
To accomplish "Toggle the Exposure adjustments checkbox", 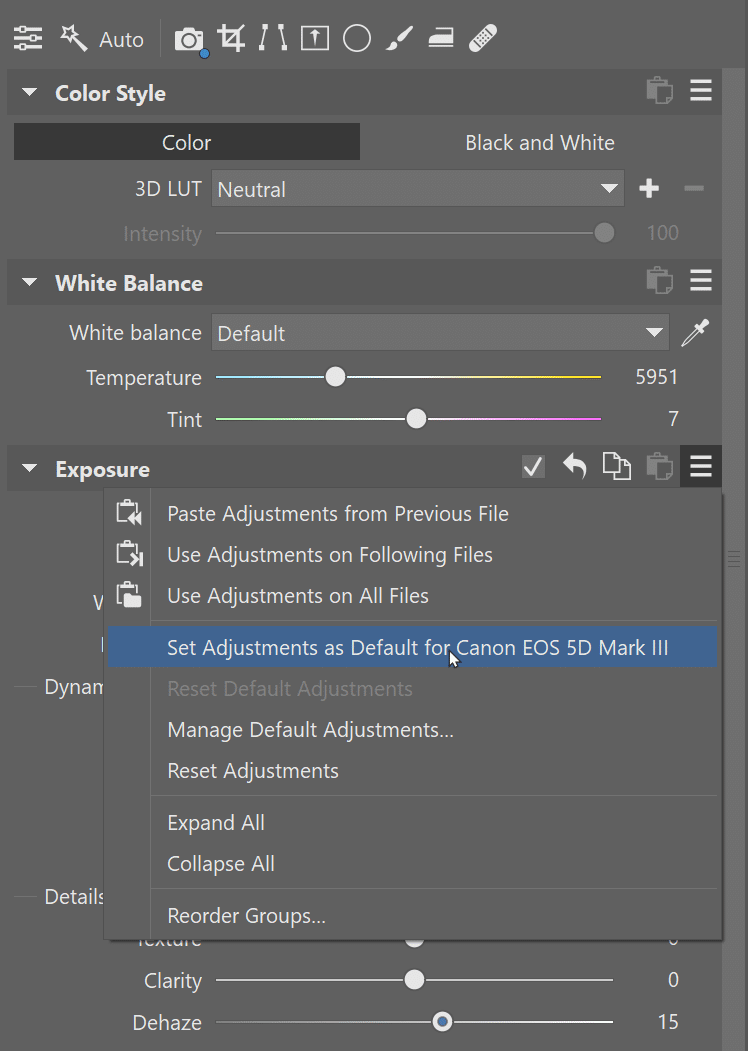I will pyautogui.click(x=533, y=466).
